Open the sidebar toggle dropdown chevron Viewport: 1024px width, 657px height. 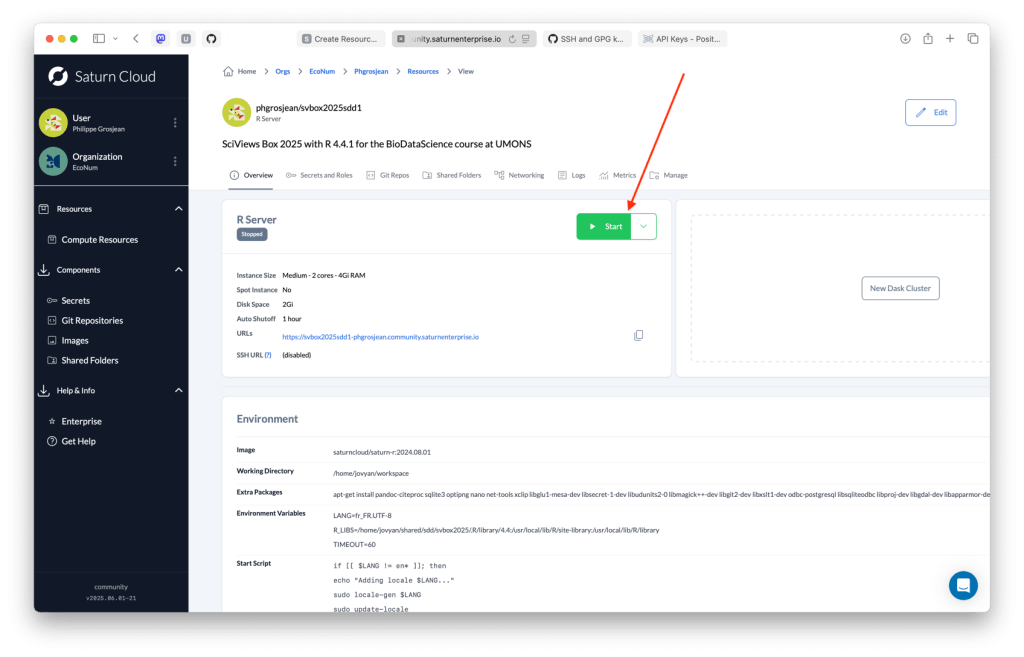[116, 39]
